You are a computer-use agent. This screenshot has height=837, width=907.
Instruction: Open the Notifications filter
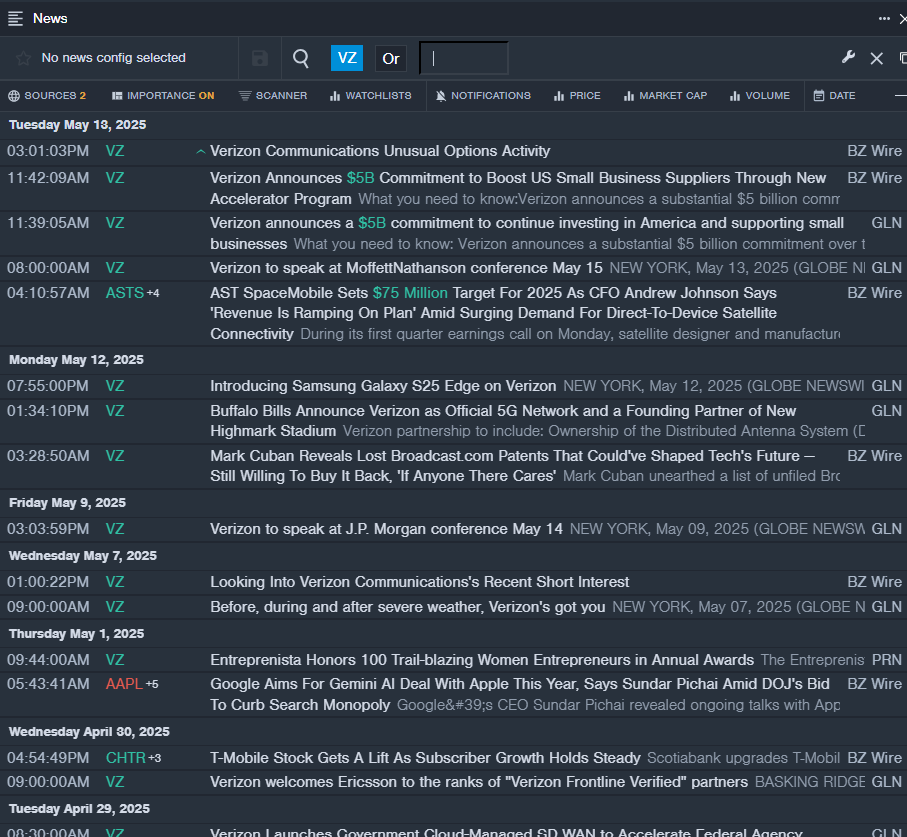point(483,95)
